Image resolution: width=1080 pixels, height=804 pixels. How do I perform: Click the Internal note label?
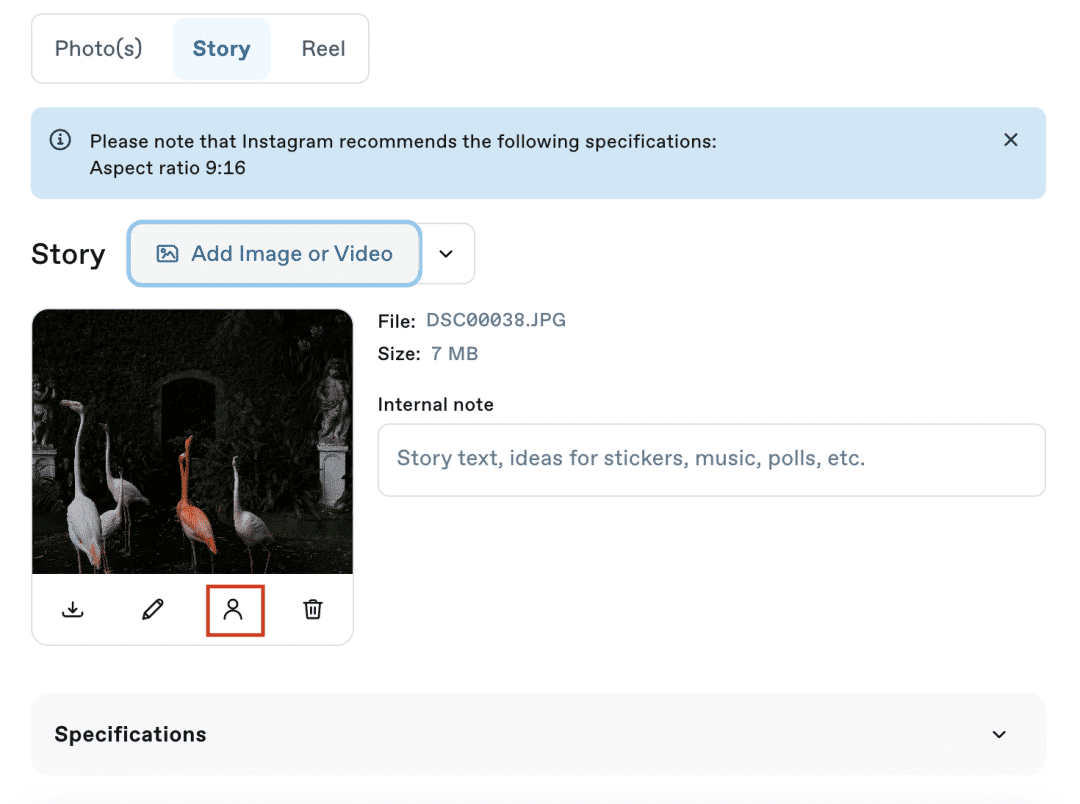click(x=435, y=405)
